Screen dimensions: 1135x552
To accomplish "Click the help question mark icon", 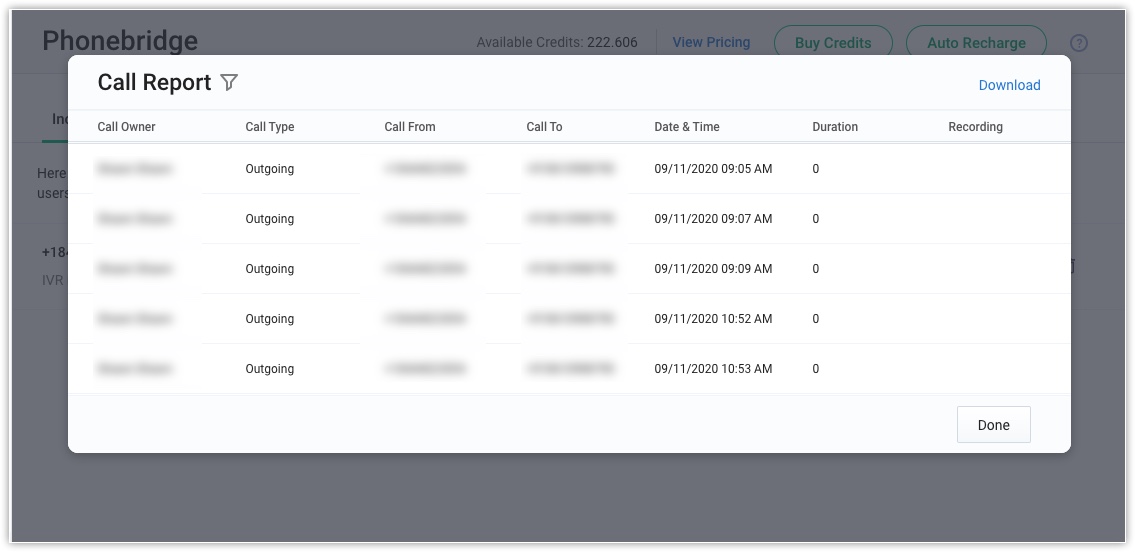I will 1078,43.
